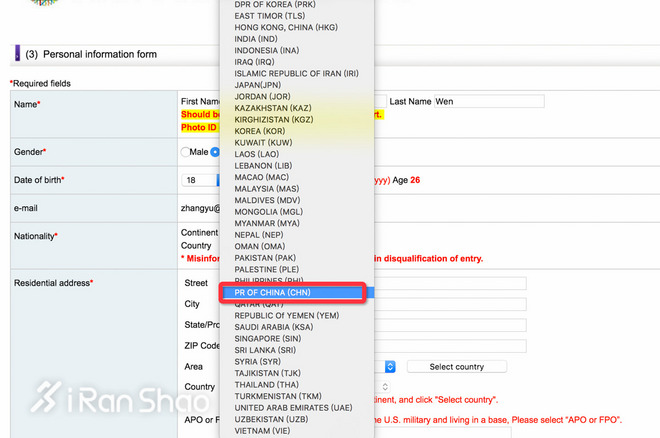Open the residential Country dropdown stepper

coord(386,387)
